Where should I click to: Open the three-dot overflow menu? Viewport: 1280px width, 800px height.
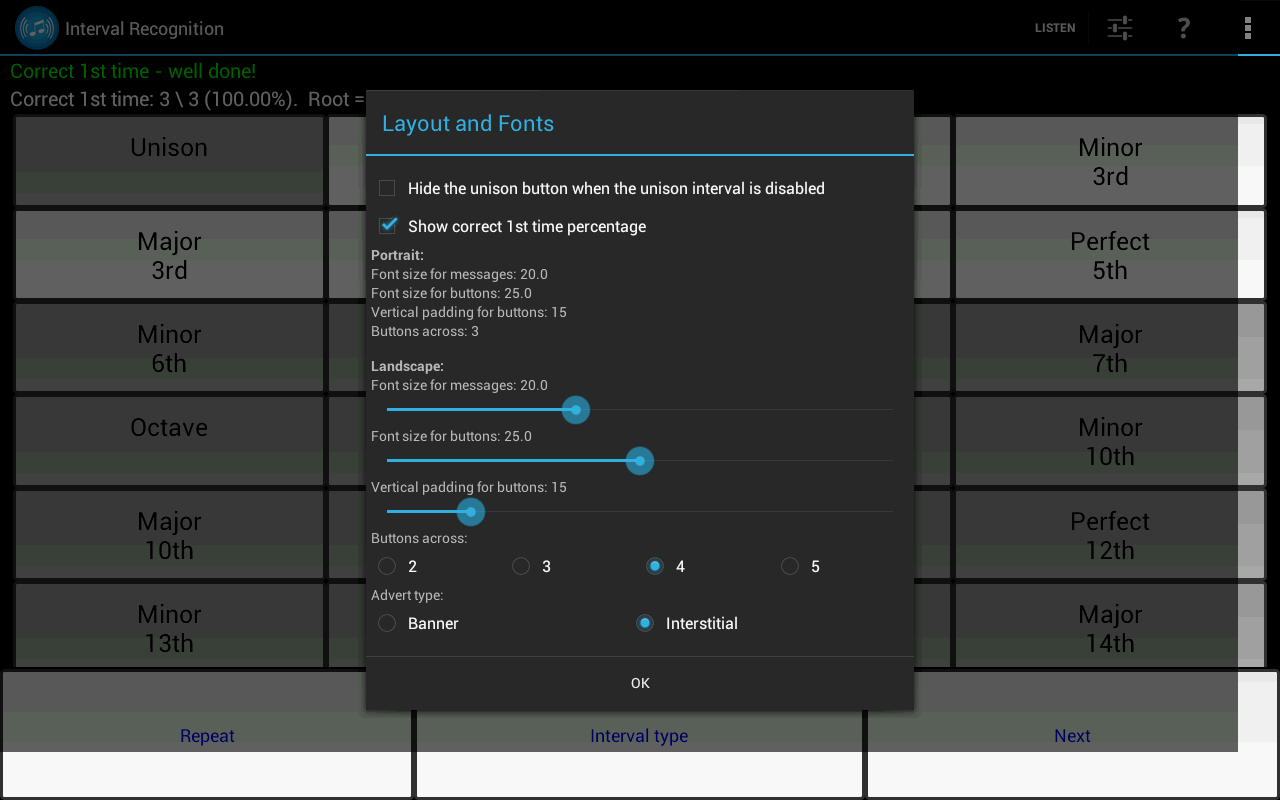[1248, 28]
